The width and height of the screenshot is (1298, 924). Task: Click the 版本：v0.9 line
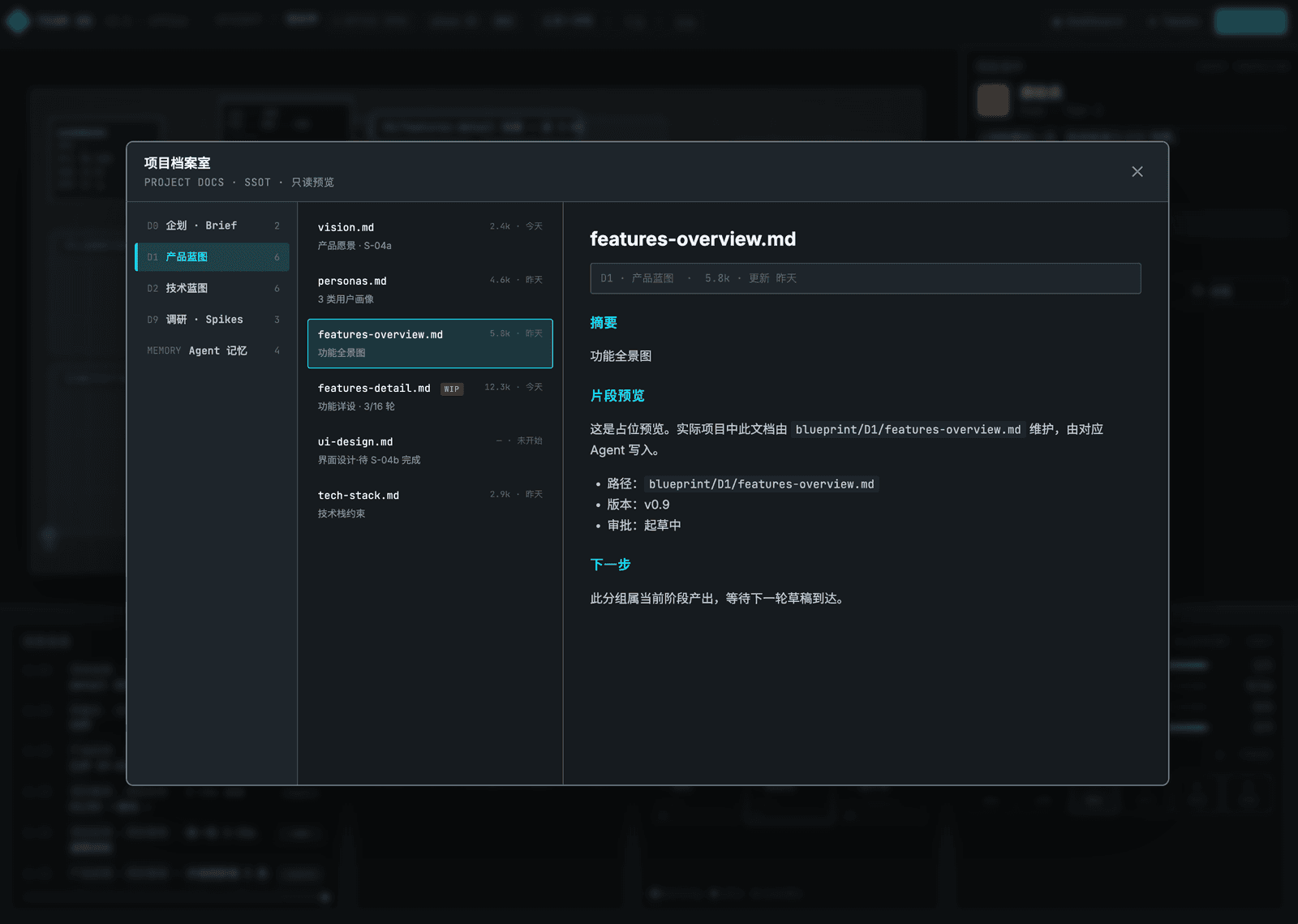(x=638, y=505)
